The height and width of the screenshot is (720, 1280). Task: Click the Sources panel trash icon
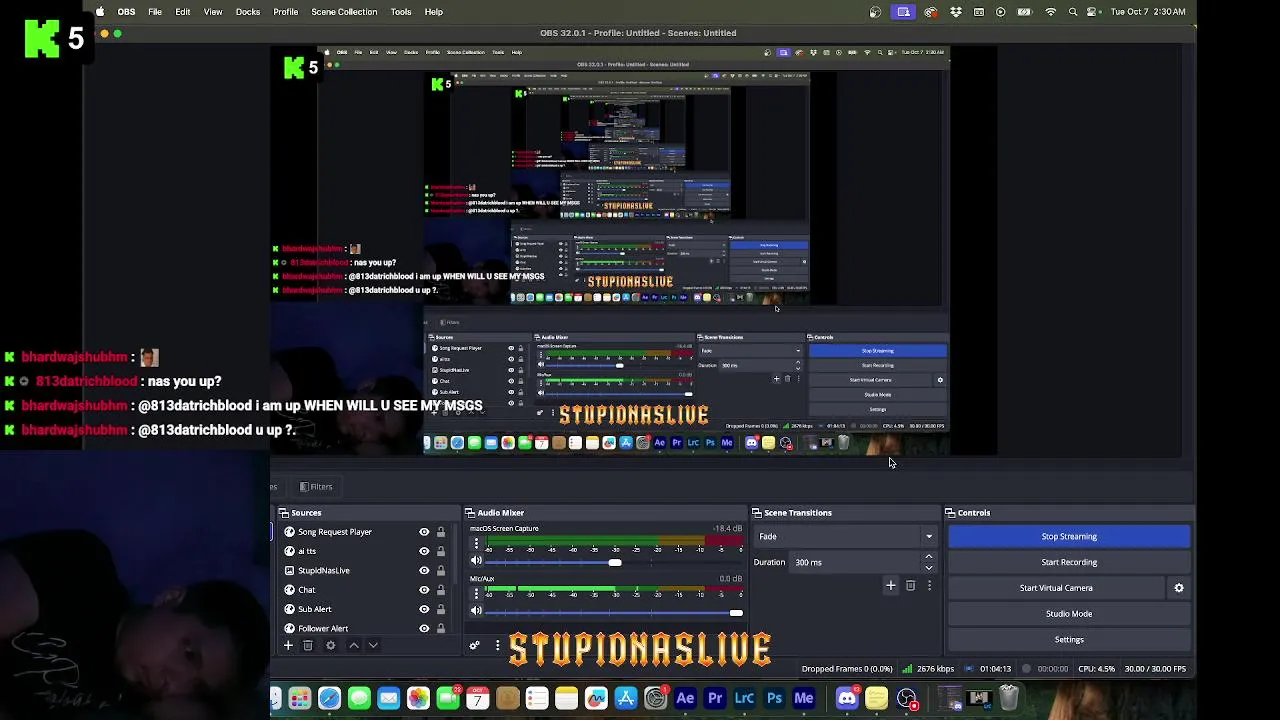tap(308, 646)
